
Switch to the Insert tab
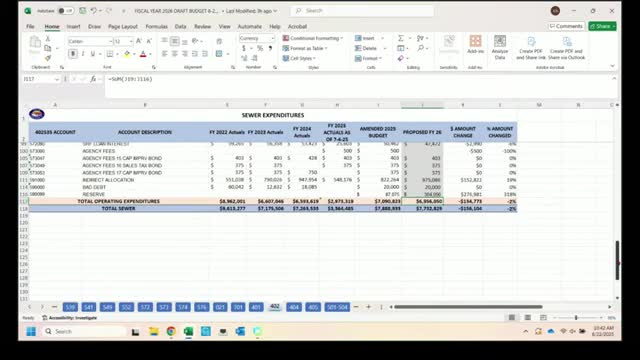click(x=73, y=27)
